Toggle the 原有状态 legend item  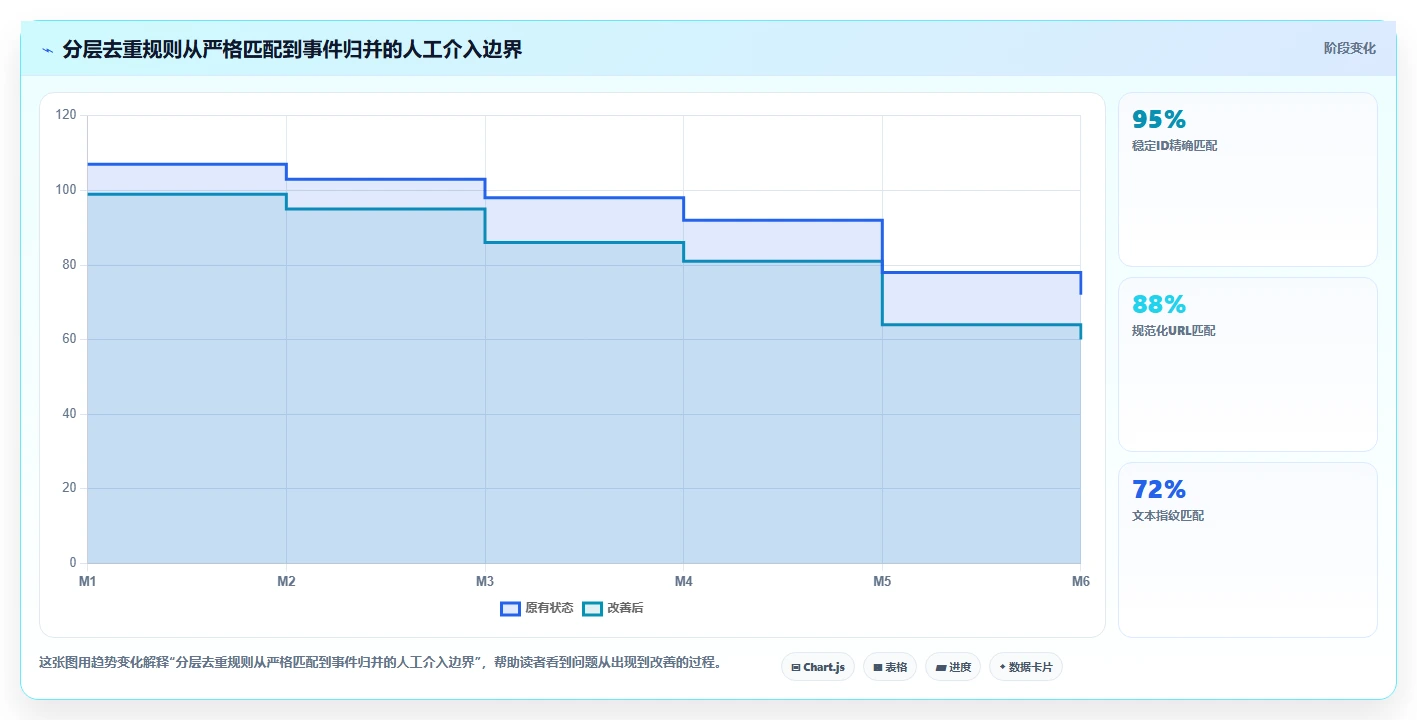(537, 608)
